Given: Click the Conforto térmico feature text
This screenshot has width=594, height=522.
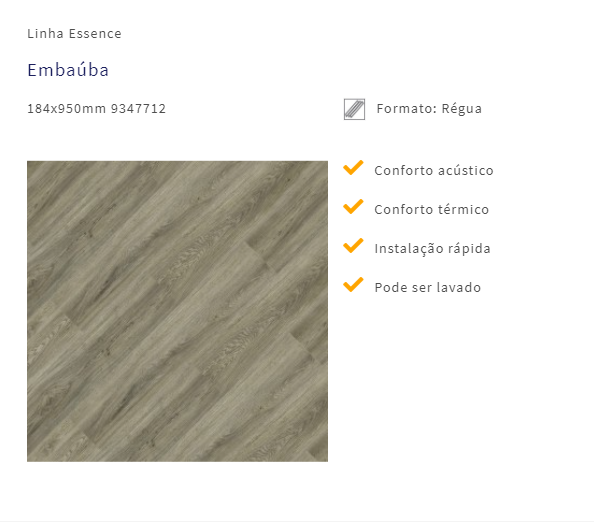Looking at the screenshot, I should (431, 210).
